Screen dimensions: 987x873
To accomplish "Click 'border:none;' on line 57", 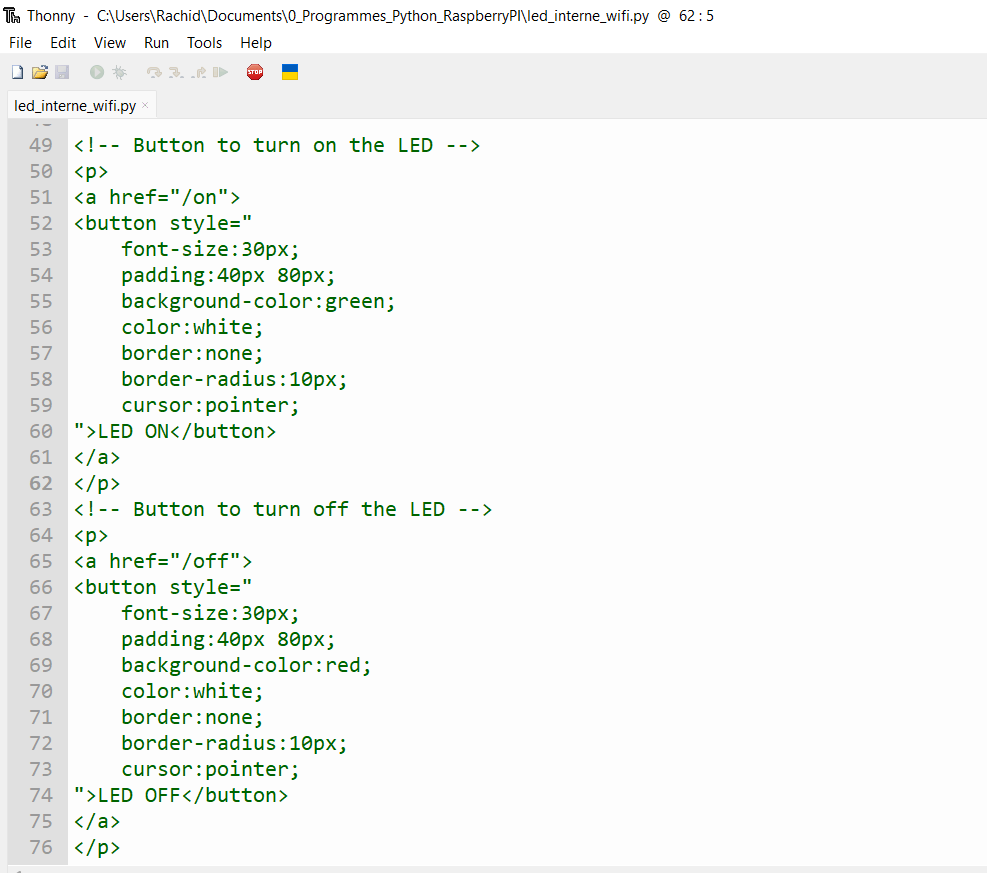I will click(x=192, y=354).
